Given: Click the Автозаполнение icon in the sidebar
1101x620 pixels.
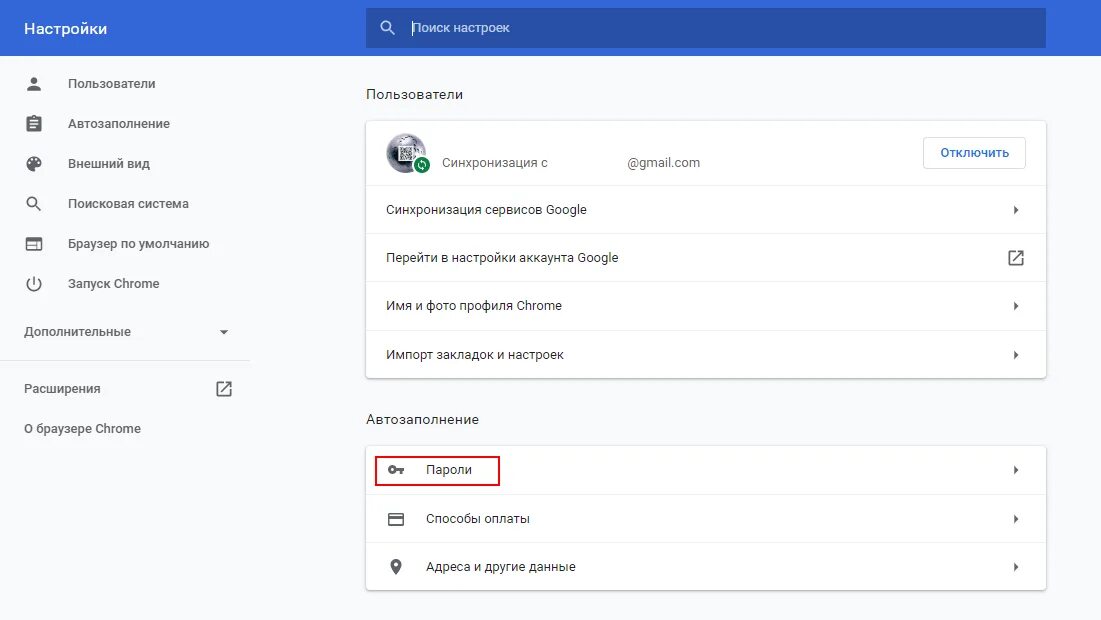Looking at the screenshot, I should [x=34, y=123].
